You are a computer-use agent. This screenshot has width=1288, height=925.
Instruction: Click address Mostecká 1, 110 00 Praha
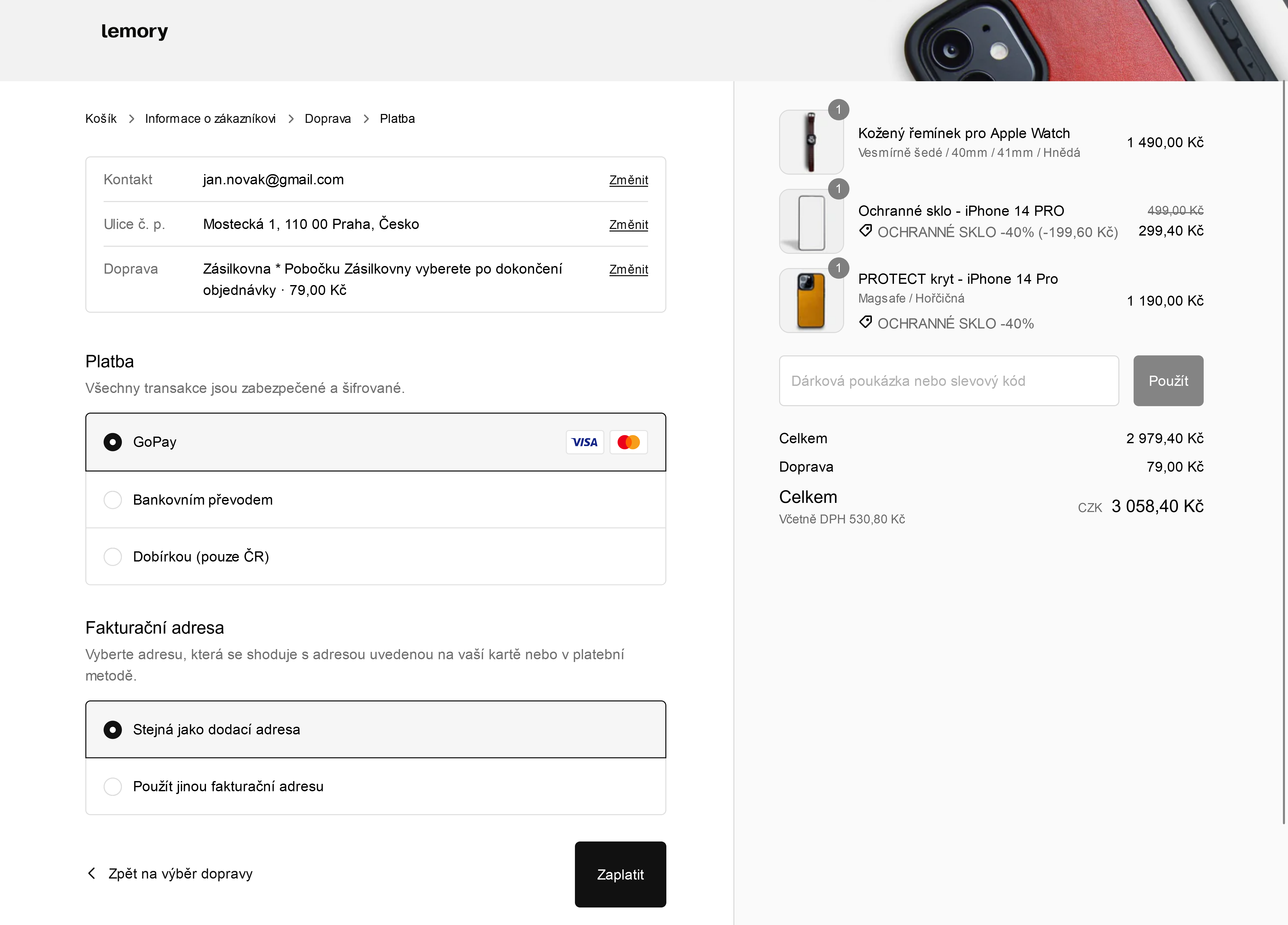(x=311, y=224)
